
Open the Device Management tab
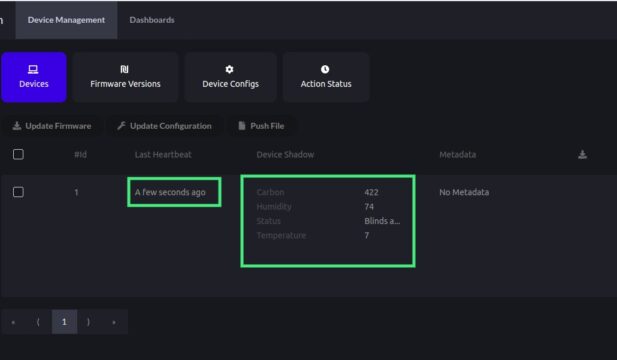[66, 20]
